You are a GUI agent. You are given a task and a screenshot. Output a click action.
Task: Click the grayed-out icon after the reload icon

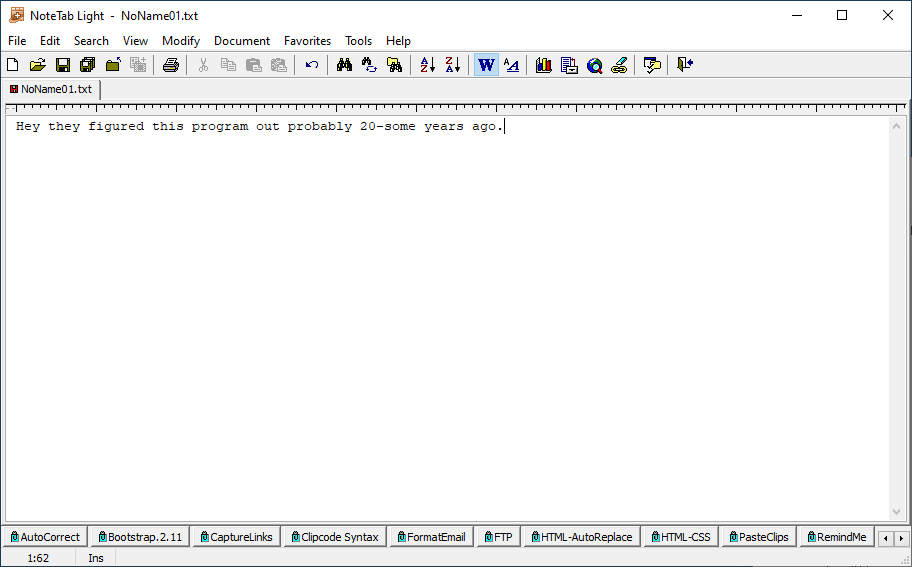138,65
